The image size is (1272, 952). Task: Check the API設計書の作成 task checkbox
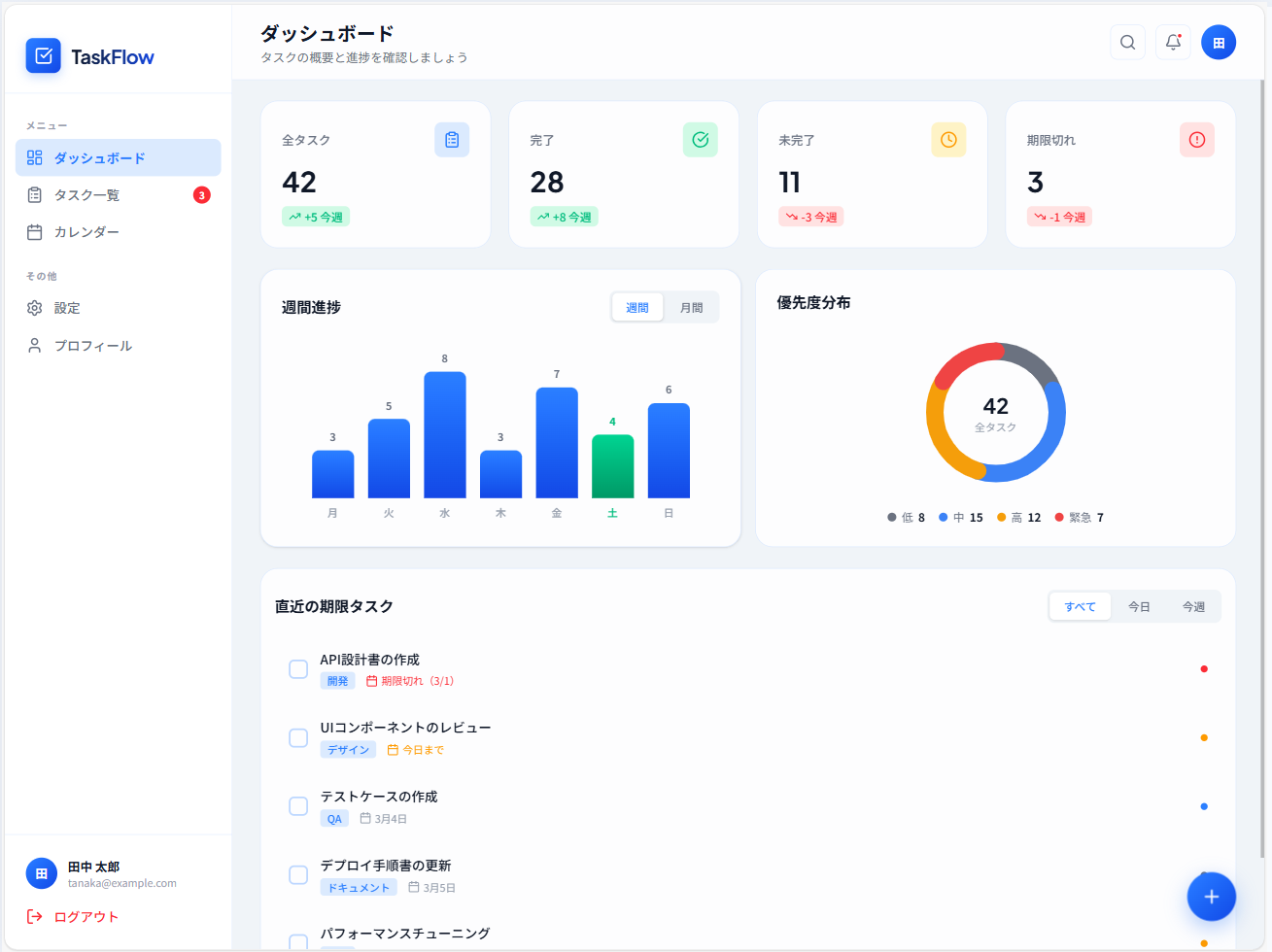298,669
